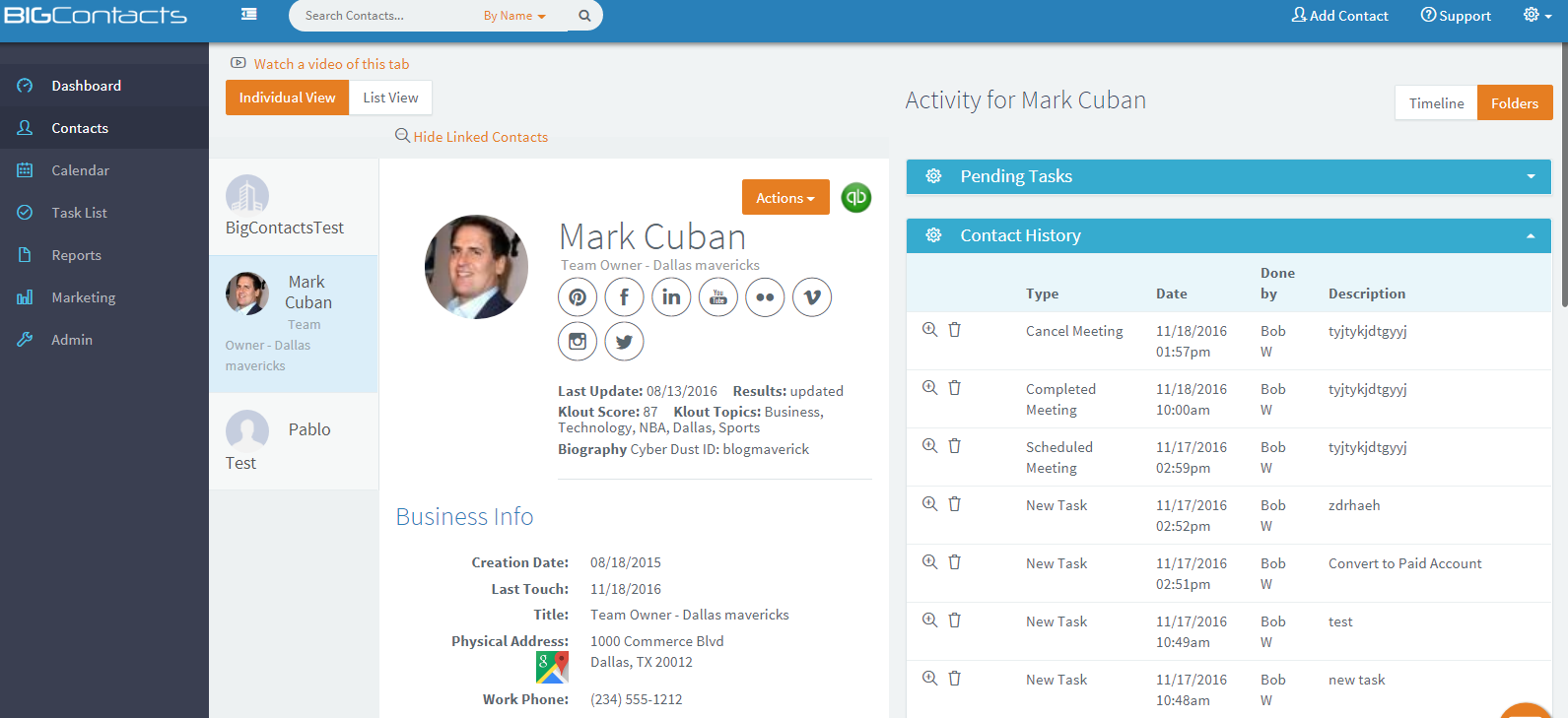The image size is (1568, 718).
Task: Delete the 'new task' history entry
Action: [954, 679]
